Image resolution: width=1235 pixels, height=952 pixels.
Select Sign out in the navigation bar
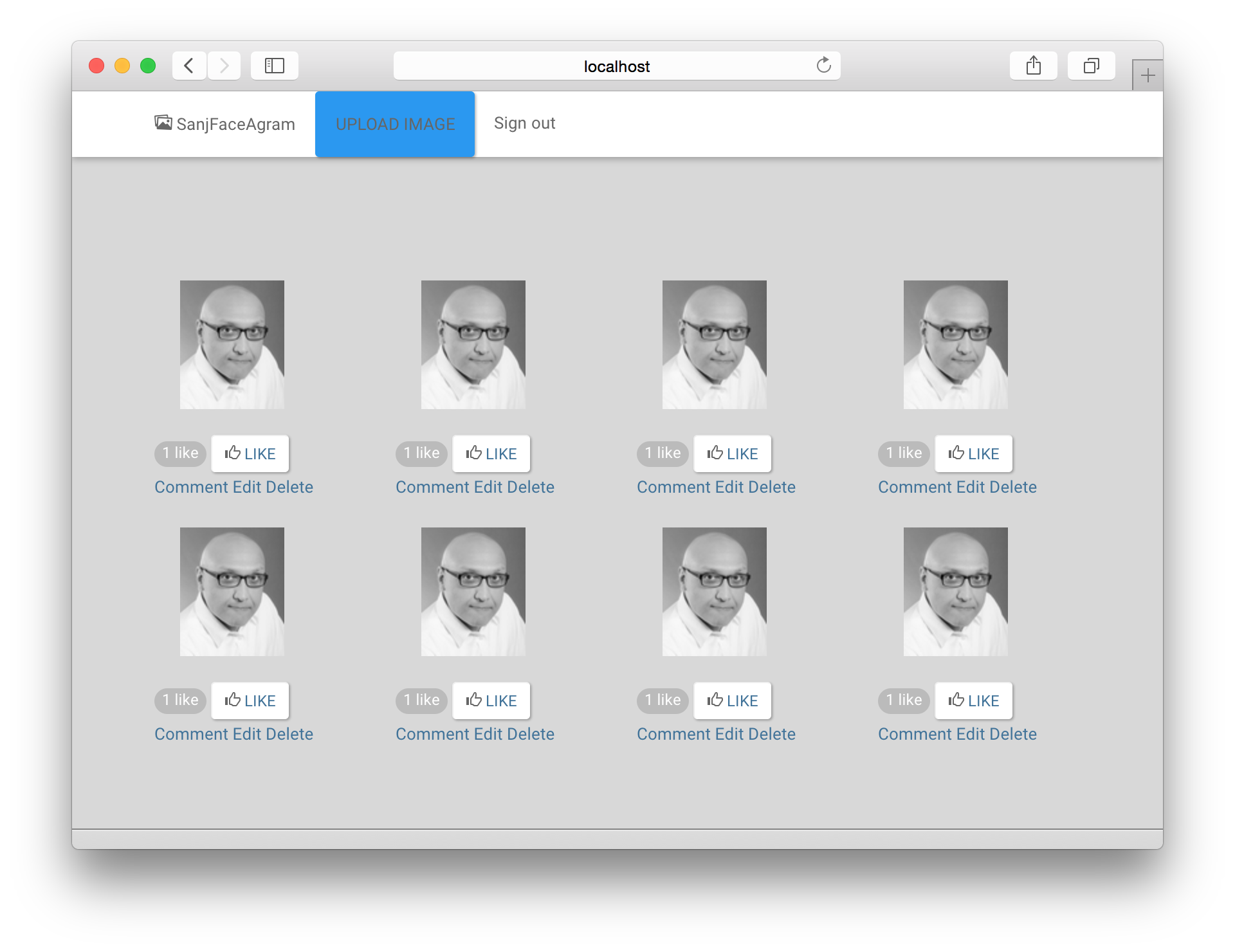click(524, 123)
